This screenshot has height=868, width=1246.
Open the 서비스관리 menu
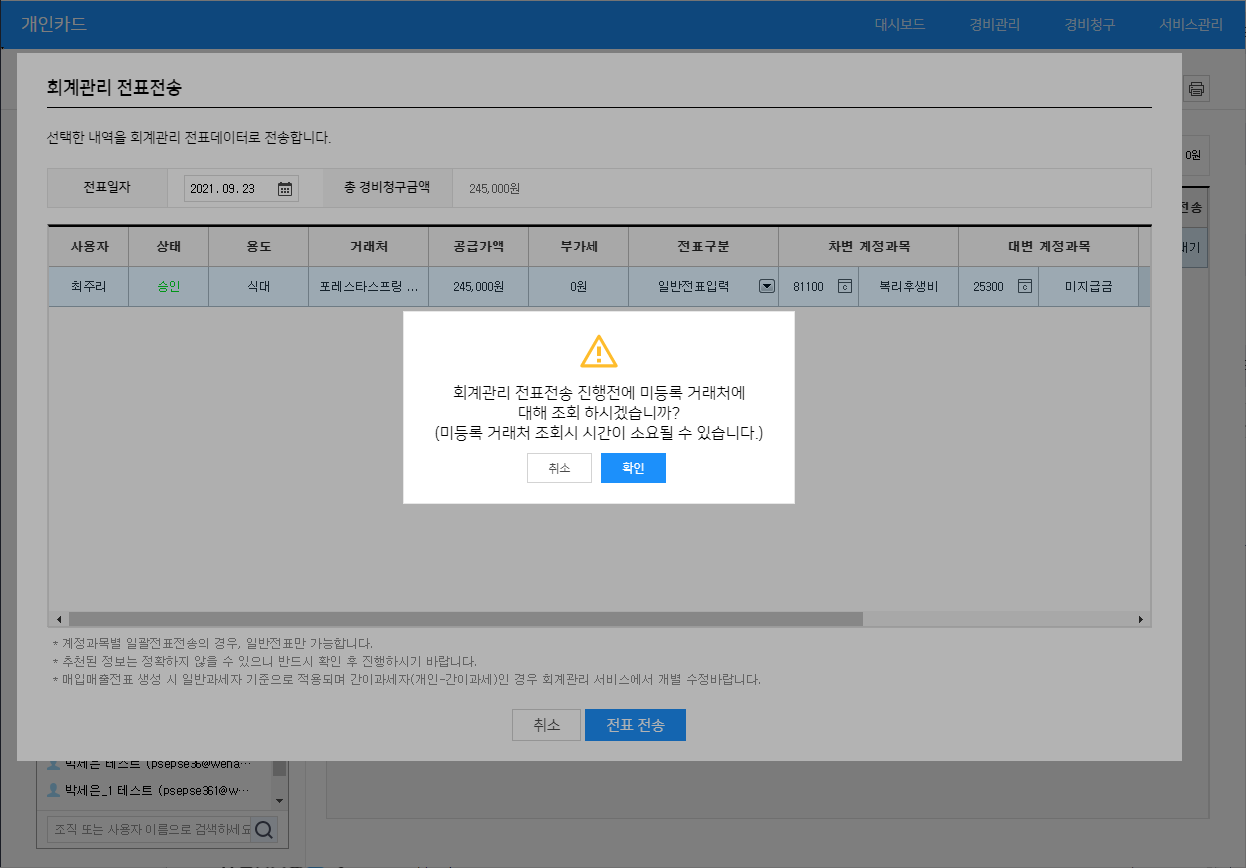(1190, 25)
